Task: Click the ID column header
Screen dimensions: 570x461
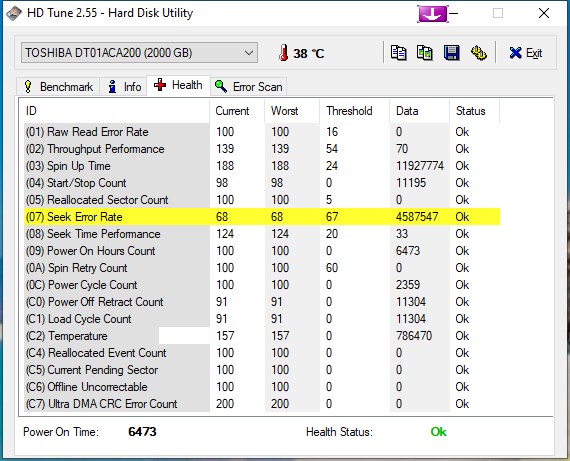Action: [115, 111]
